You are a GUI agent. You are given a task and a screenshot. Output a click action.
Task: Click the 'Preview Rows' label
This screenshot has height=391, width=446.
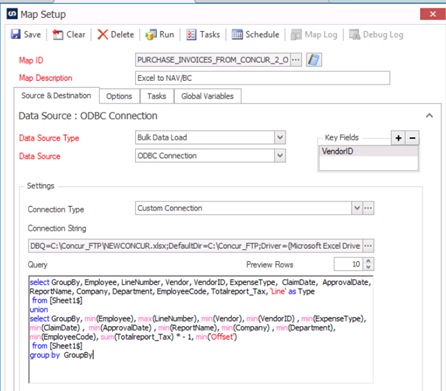[270, 265]
